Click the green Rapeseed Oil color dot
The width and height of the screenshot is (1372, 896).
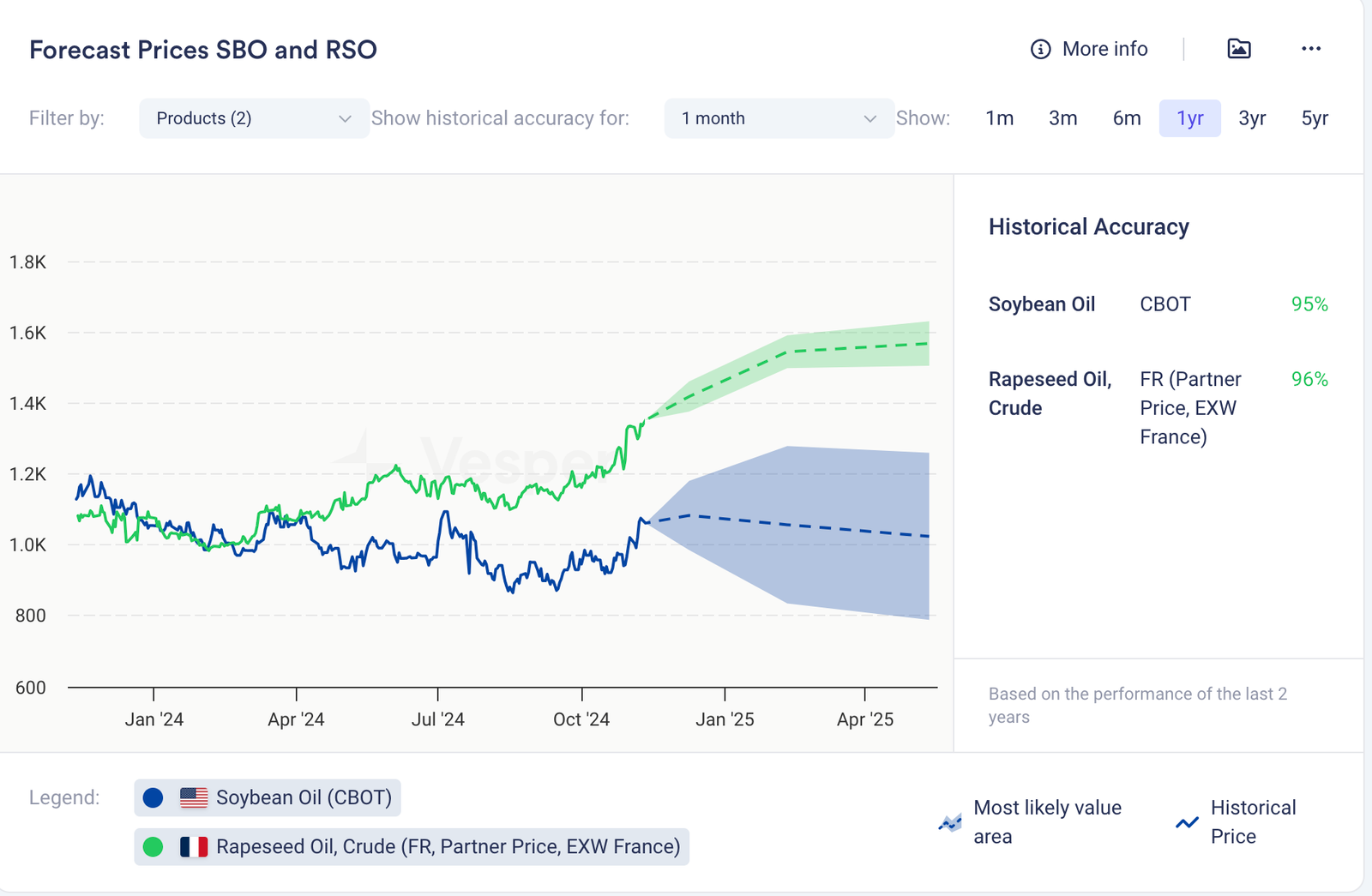(x=153, y=847)
